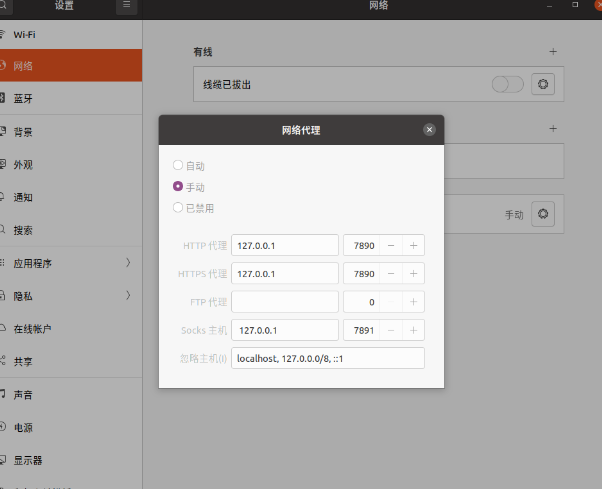
Task: Open the settings hamburger menu
Action: click(126, 6)
